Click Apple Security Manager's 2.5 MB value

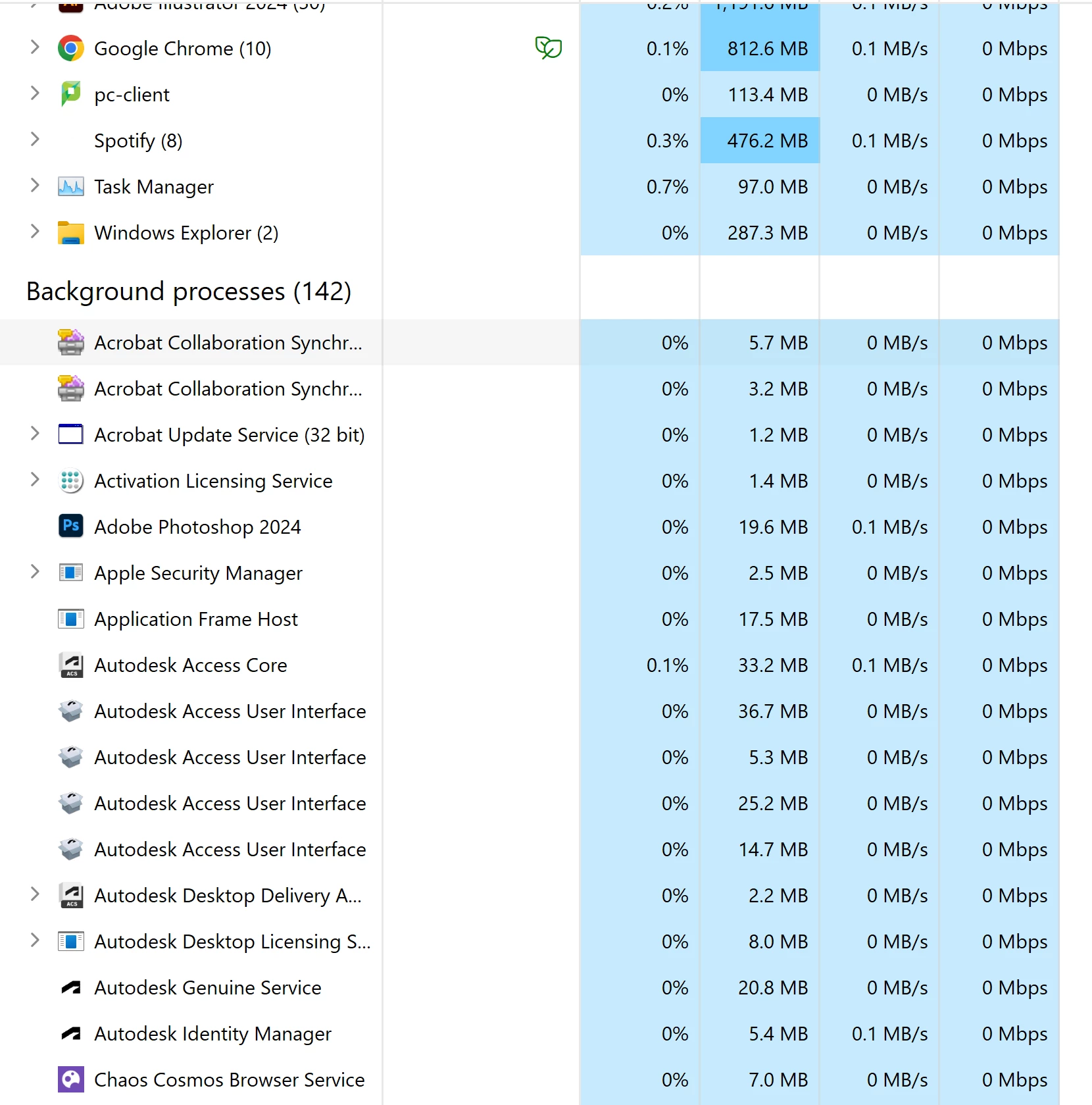pos(778,573)
